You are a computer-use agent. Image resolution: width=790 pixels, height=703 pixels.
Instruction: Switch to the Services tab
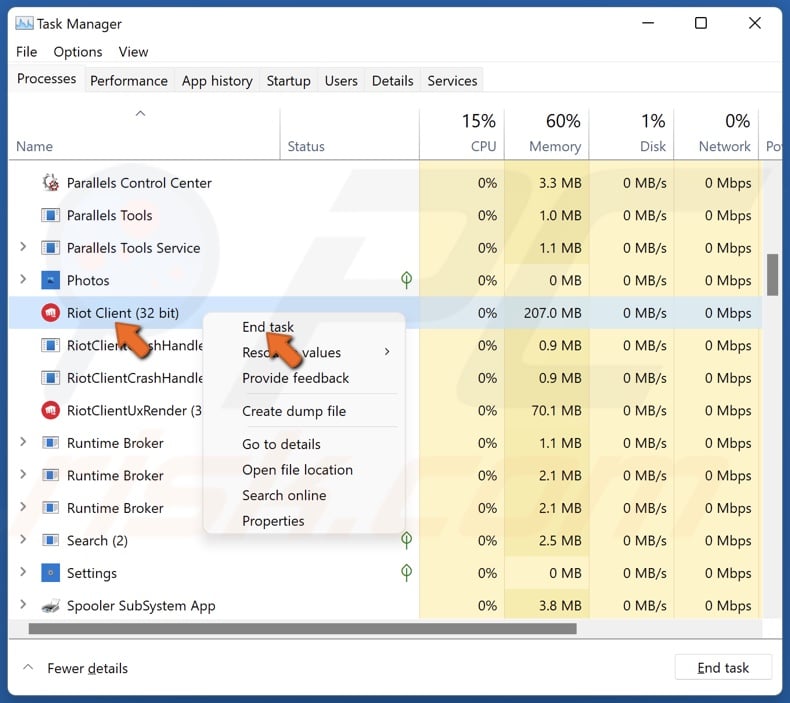[452, 81]
